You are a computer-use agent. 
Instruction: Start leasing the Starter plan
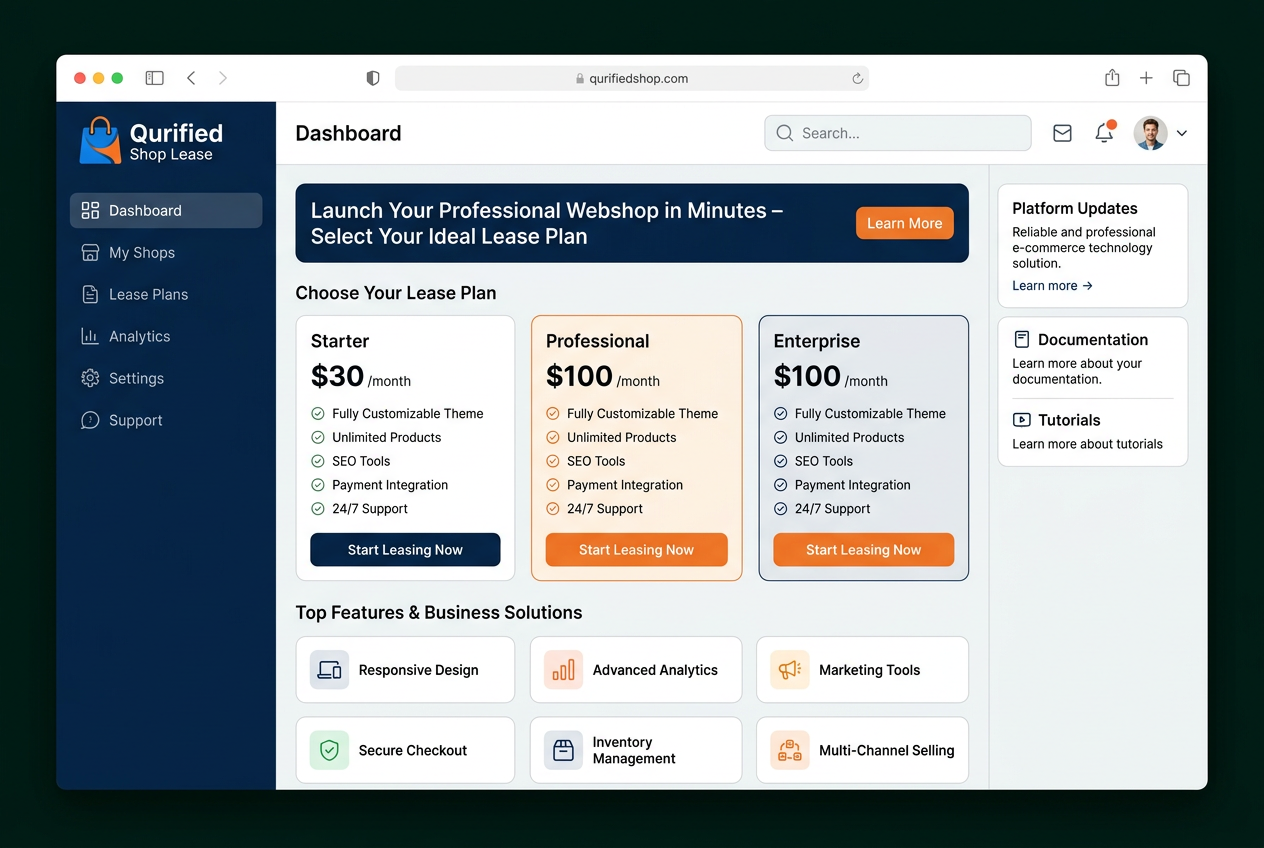405,550
